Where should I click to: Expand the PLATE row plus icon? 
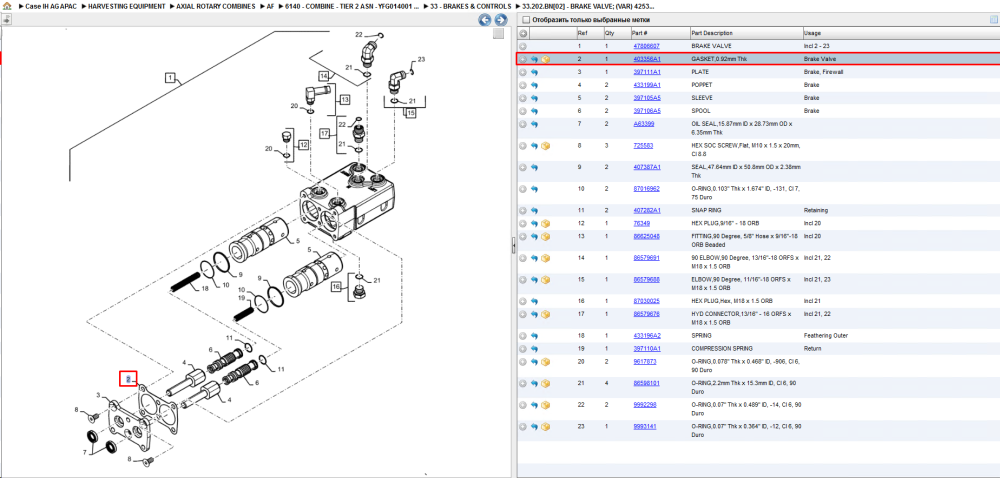(523, 72)
